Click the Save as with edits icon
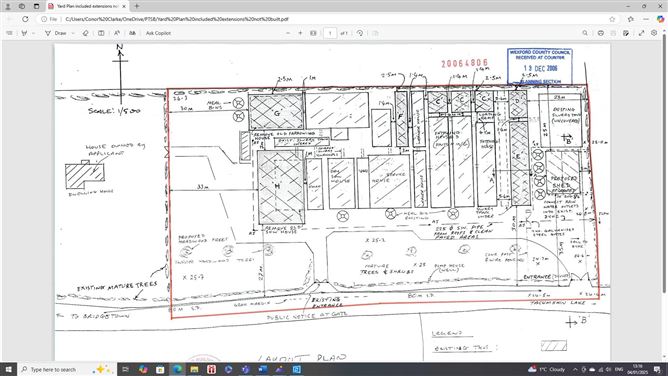The image size is (668, 376). pos(626,33)
